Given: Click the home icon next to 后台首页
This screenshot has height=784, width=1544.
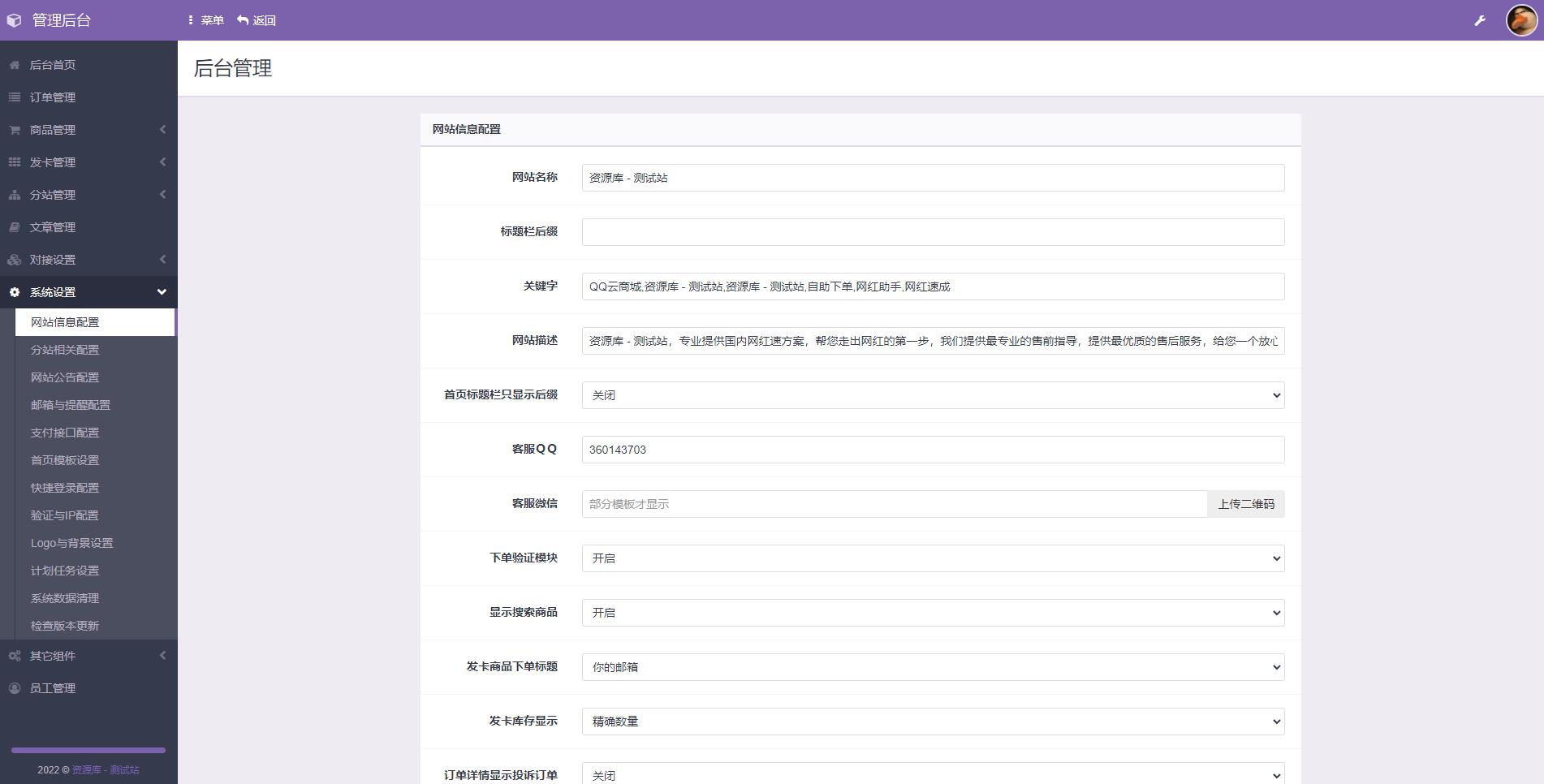Looking at the screenshot, I should 15,65.
